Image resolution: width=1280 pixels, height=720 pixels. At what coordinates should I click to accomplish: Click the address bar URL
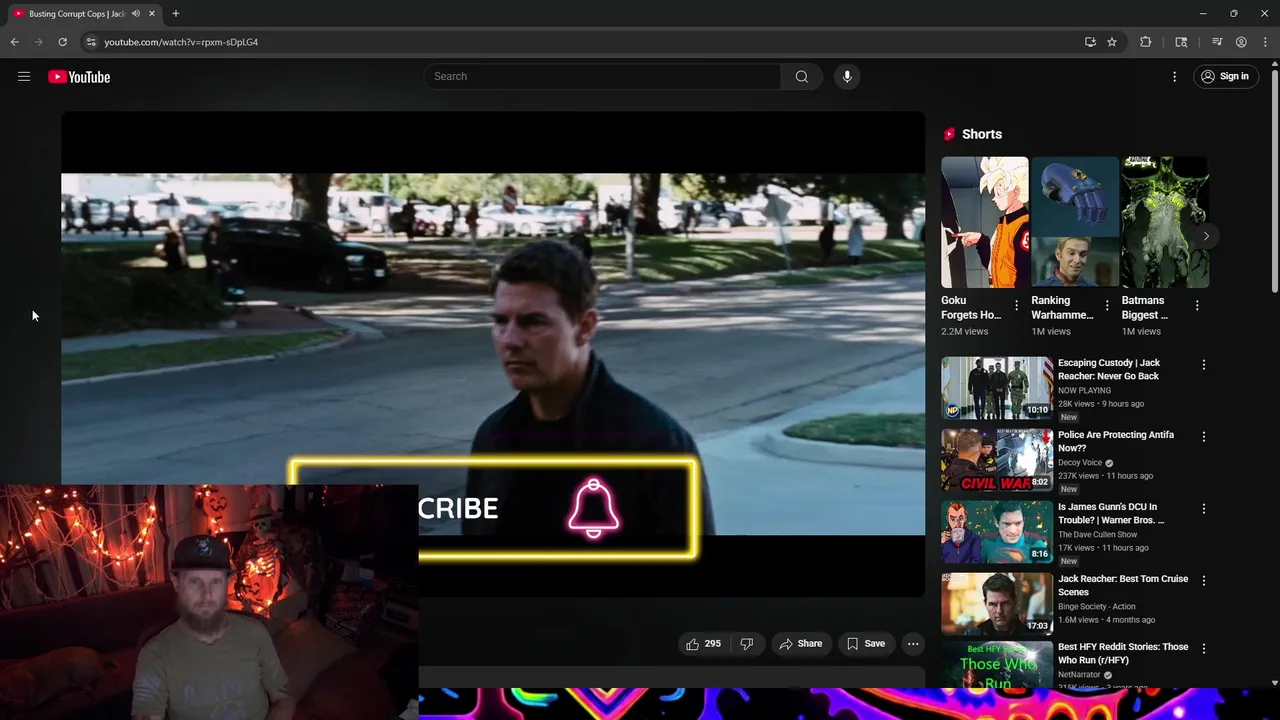[181, 42]
